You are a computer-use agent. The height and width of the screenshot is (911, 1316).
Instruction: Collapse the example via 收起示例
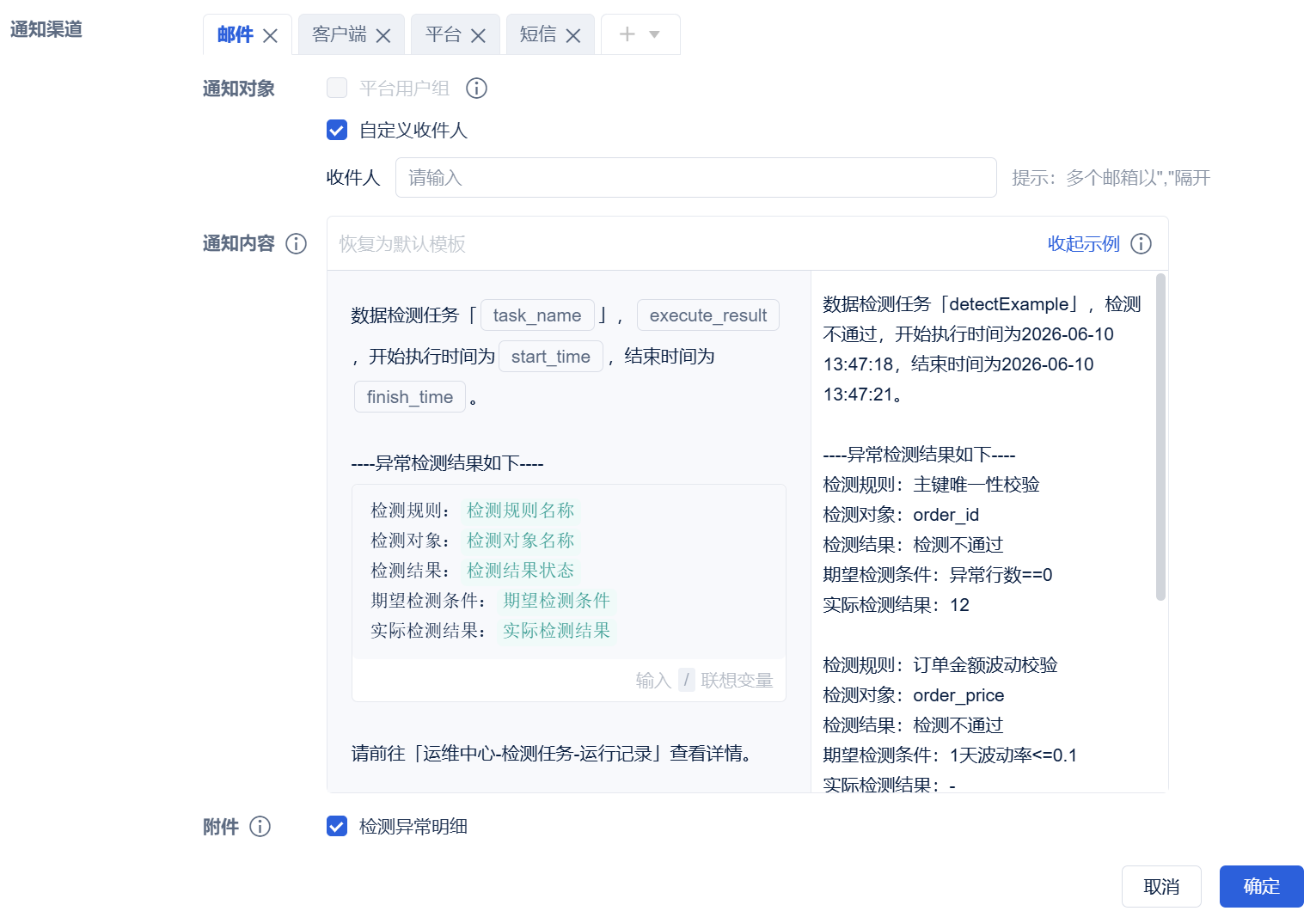tap(1083, 244)
